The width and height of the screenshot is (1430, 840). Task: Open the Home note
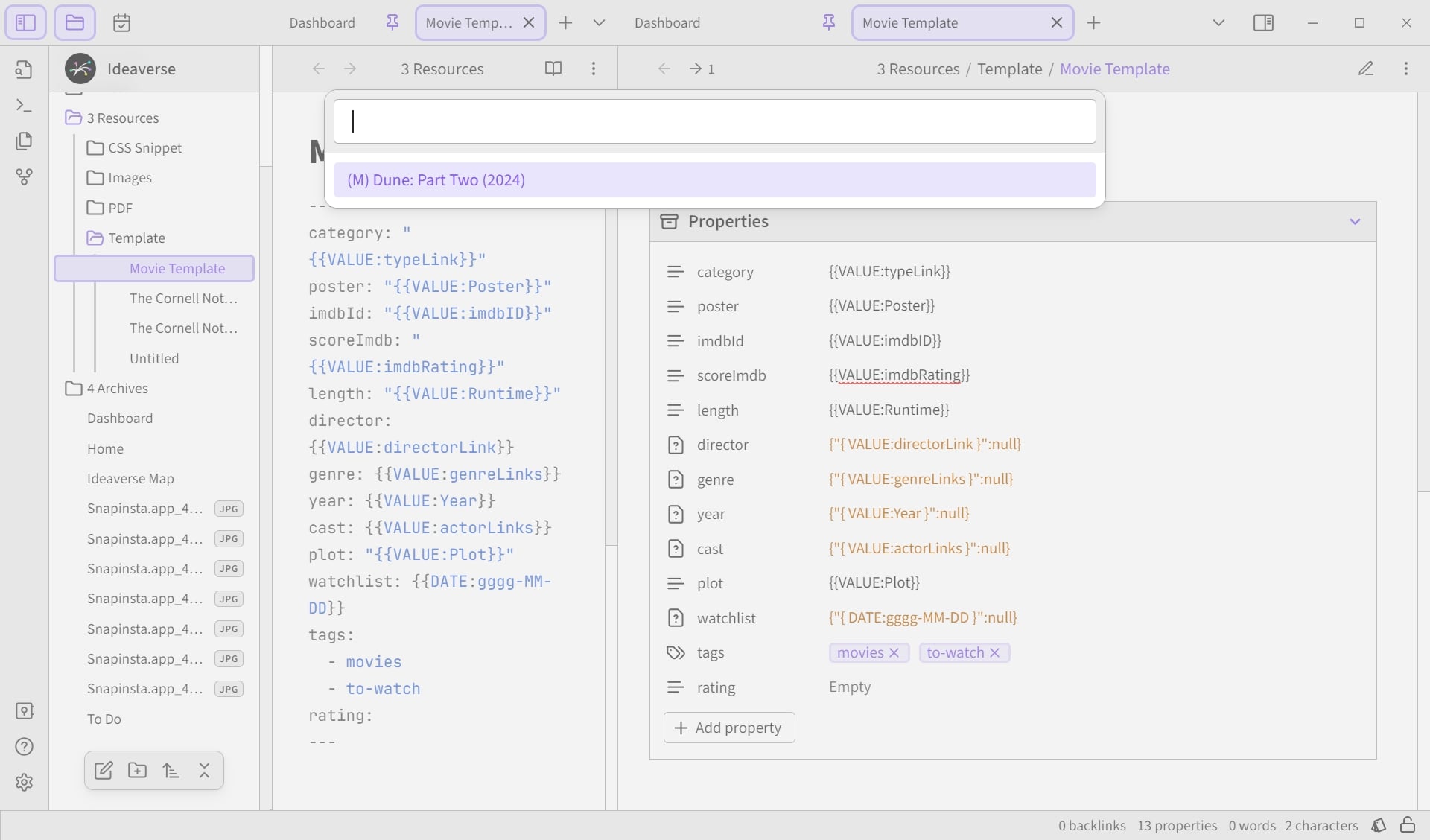tap(105, 448)
